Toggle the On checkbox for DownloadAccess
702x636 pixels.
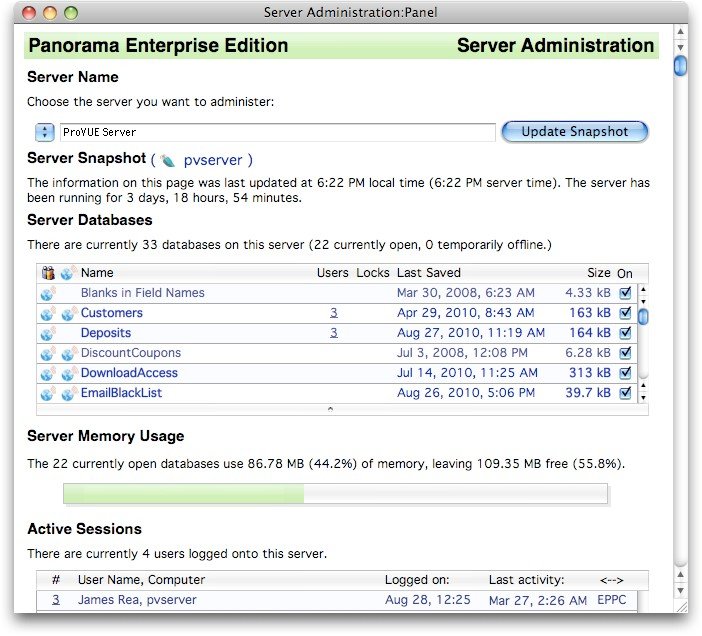click(625, 373)
